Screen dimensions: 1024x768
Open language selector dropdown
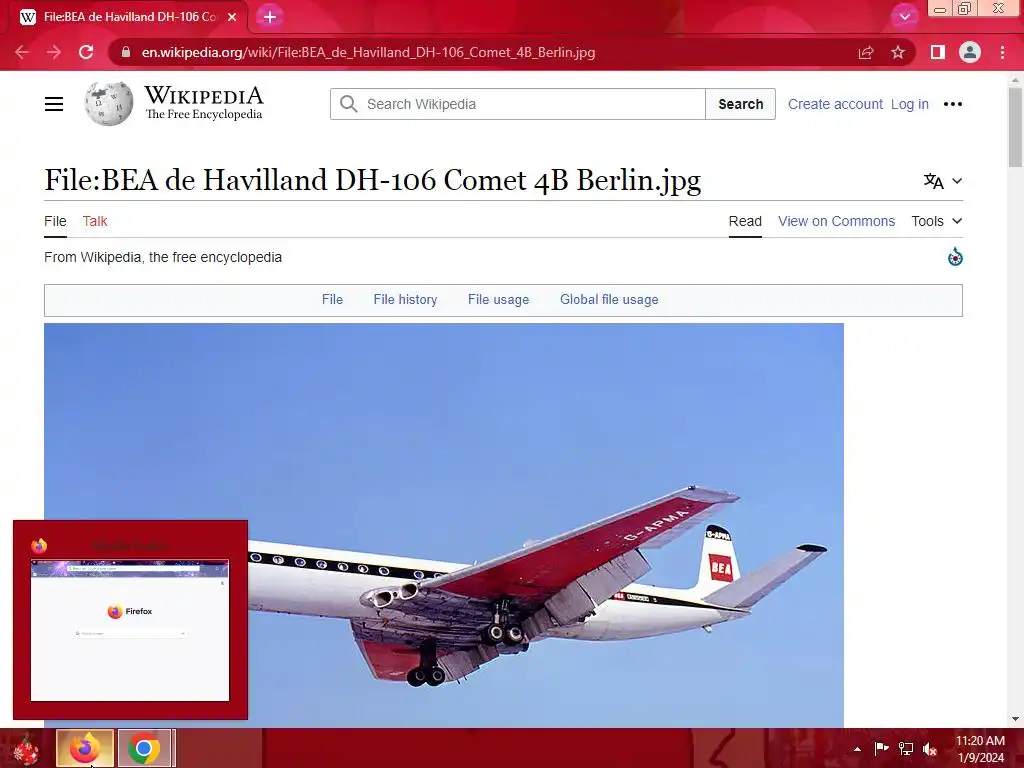(942, 181)
